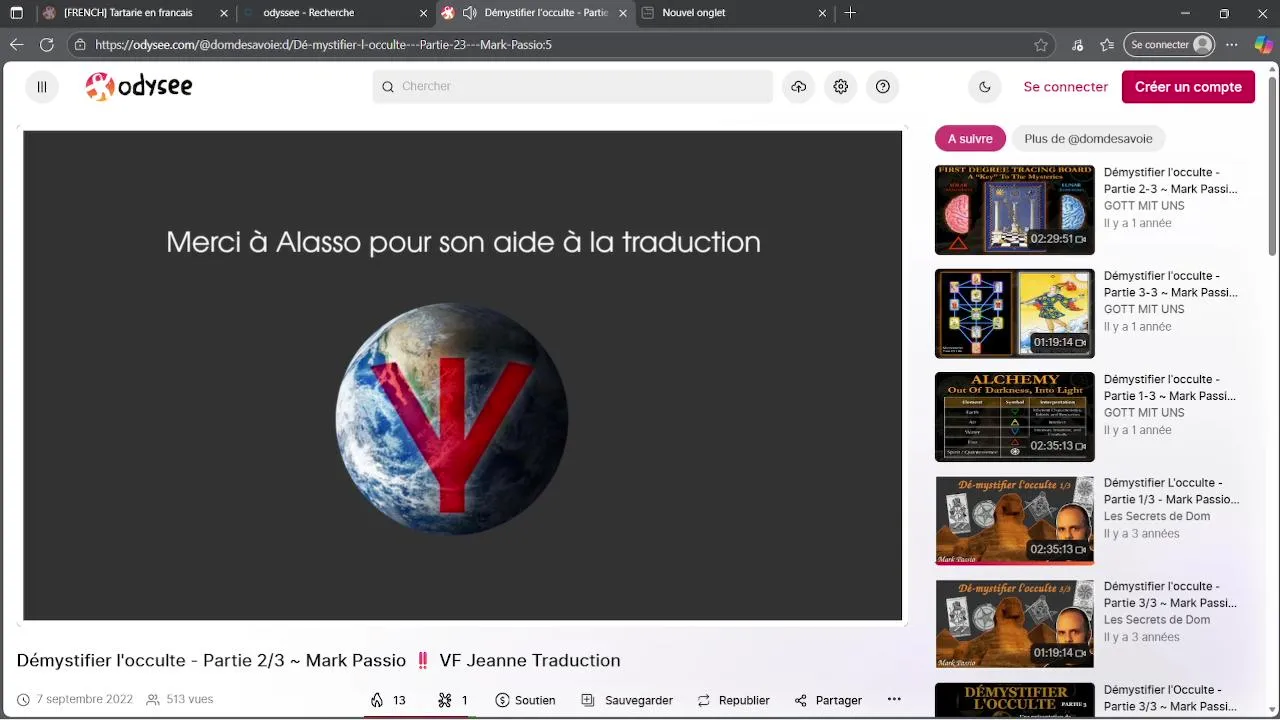Click the 513 vues view count

click(x=189, y=700)
